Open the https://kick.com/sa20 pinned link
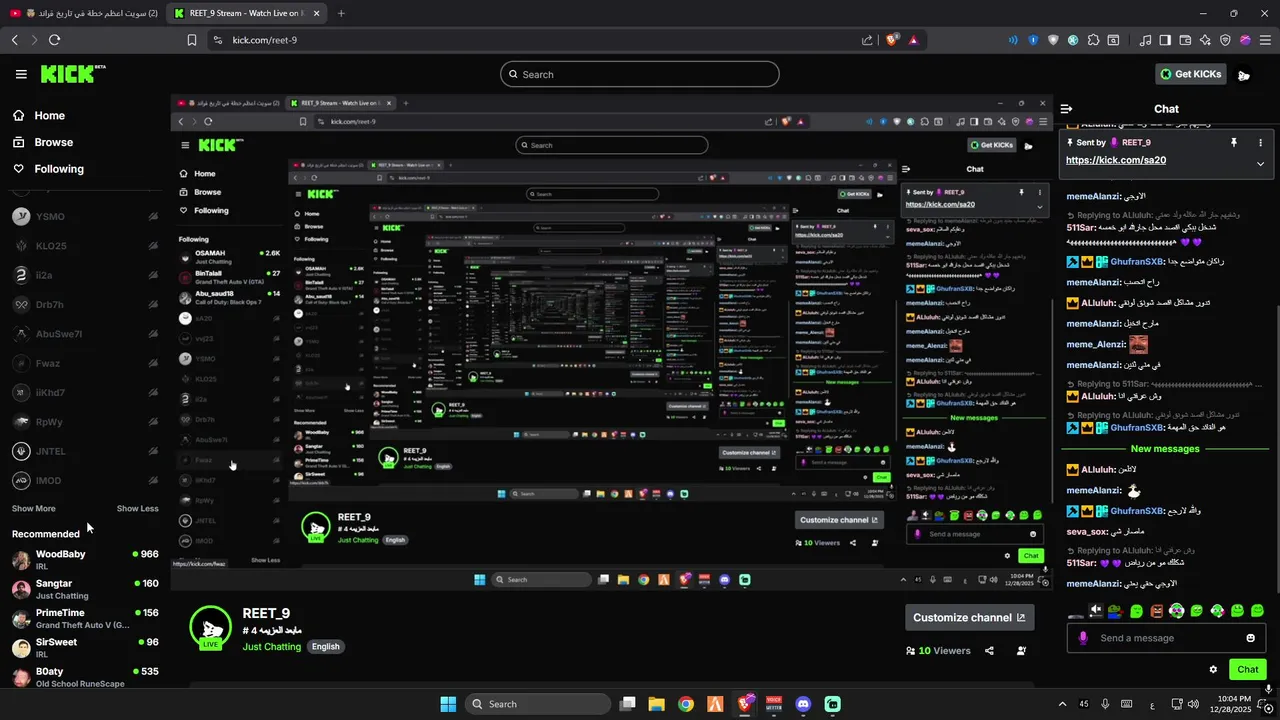This screenshot has width=1280, height=720. tap(1116, 160)
